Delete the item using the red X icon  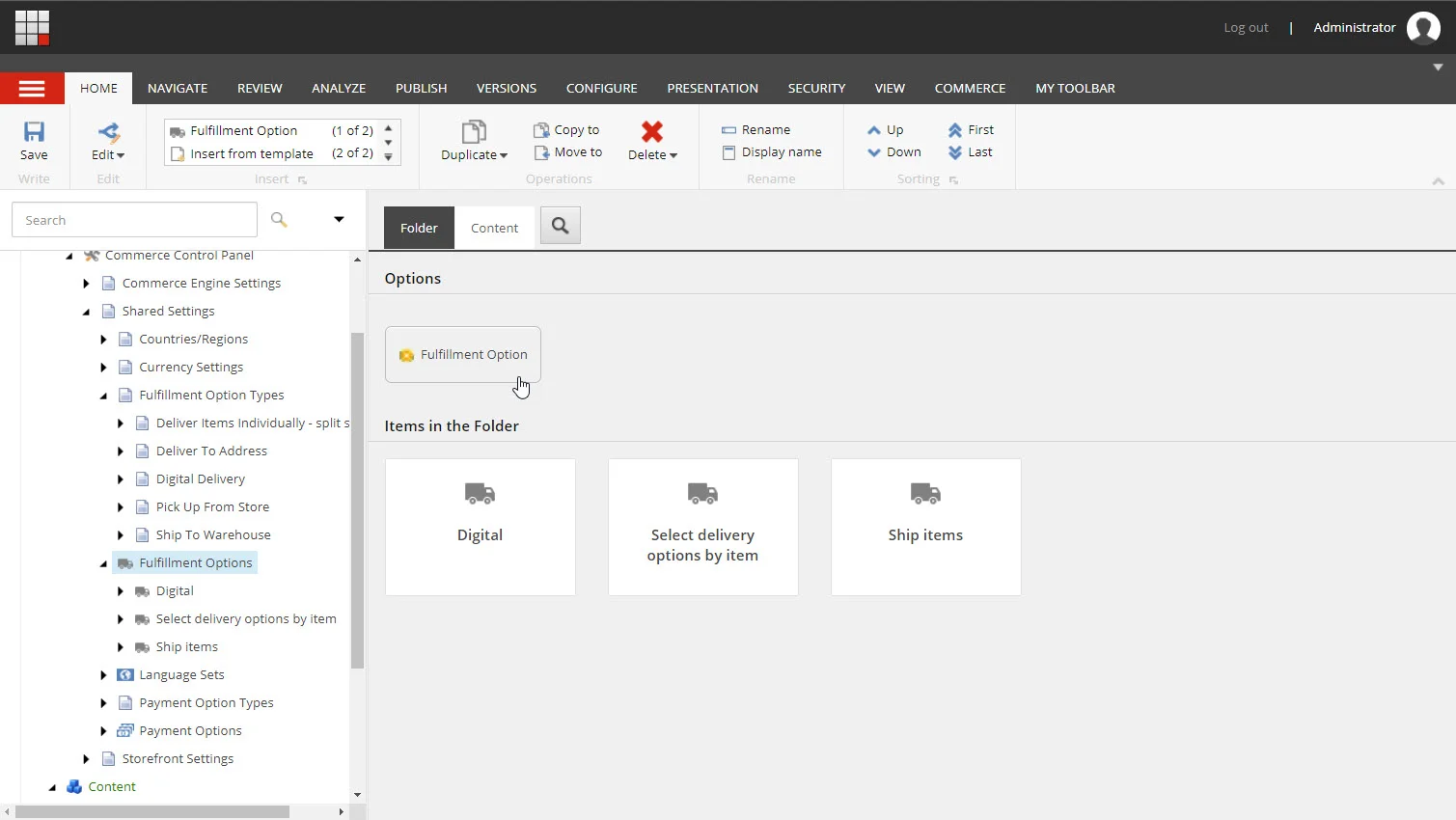point(652,131)
